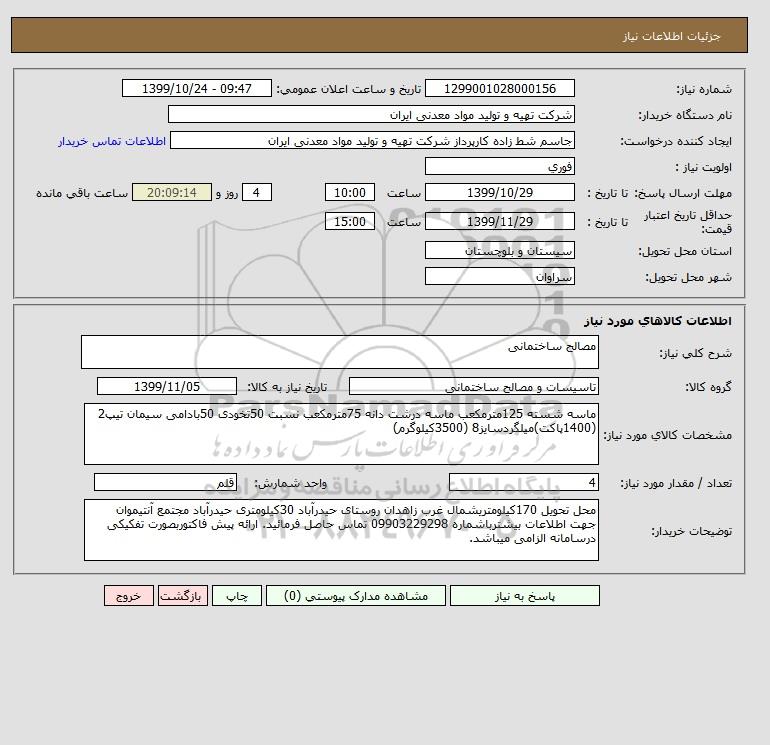The image size is (770, 745).
Task: Click label ساعت باقی مانده
Action: 82,193
